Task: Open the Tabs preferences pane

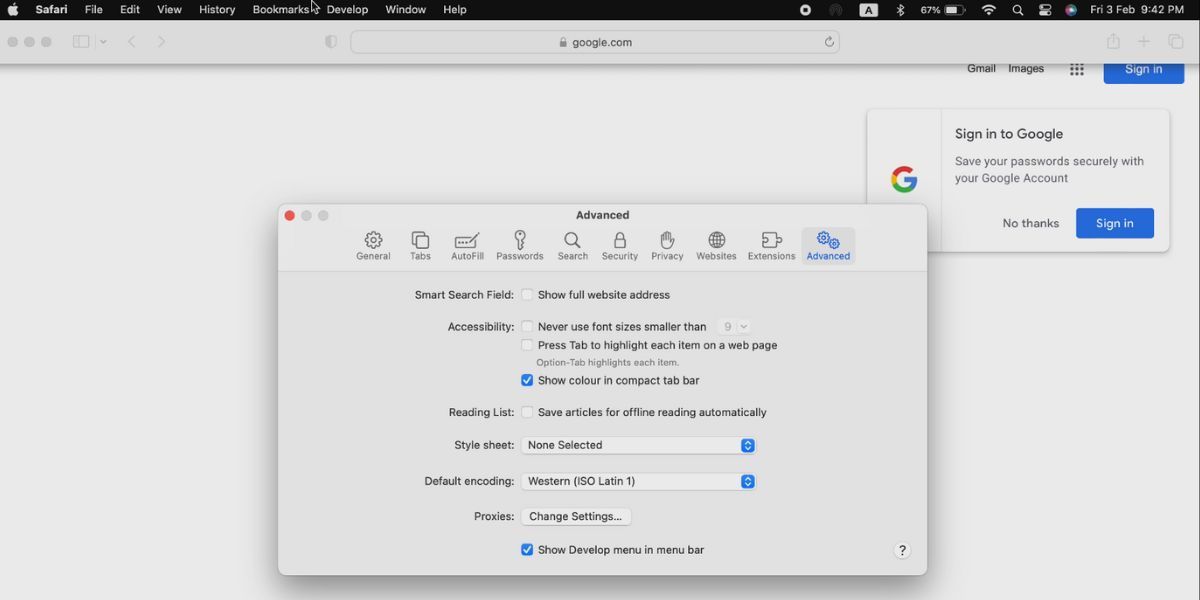Action: point(420,246)
